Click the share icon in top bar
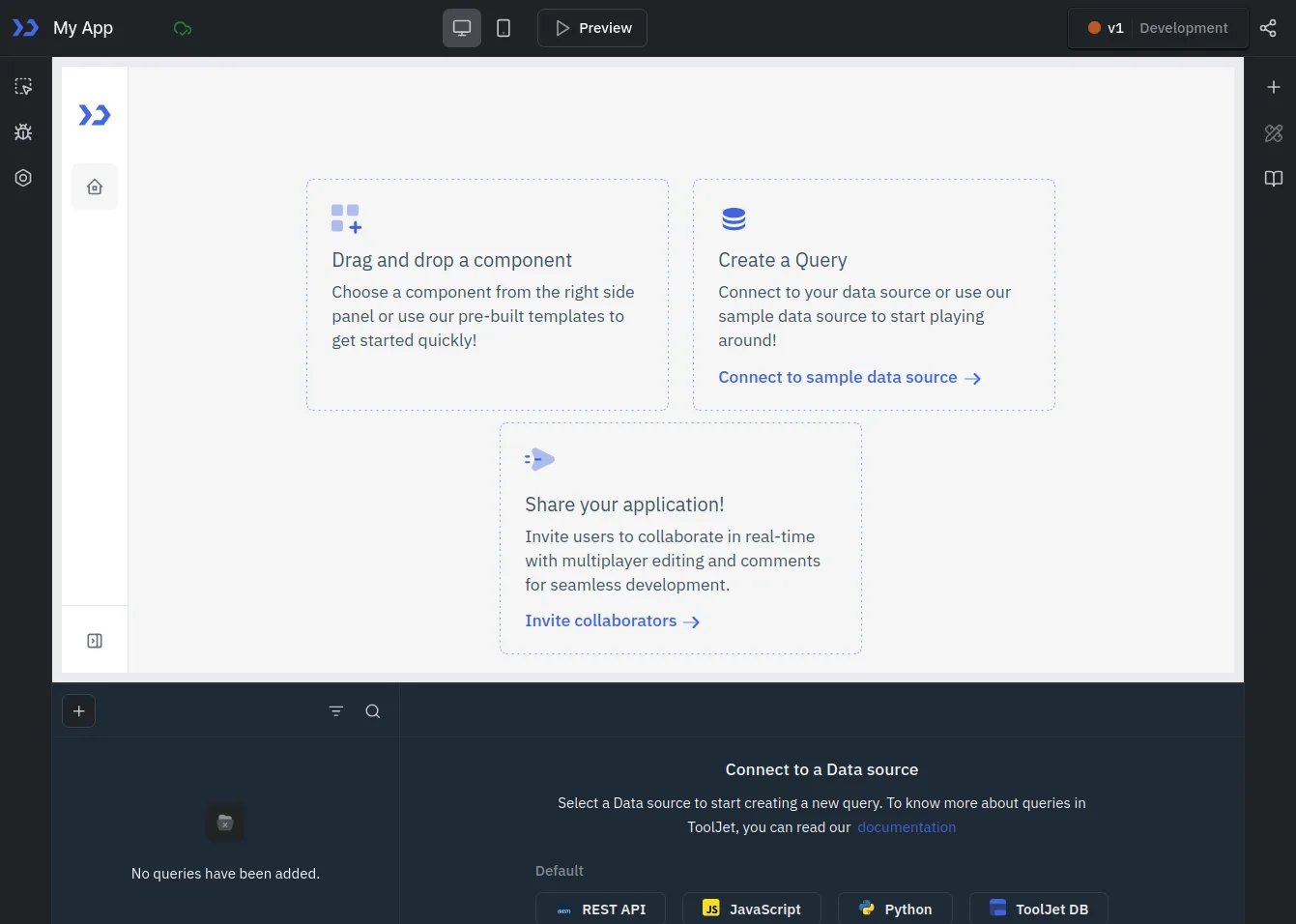 point(1268,28)
